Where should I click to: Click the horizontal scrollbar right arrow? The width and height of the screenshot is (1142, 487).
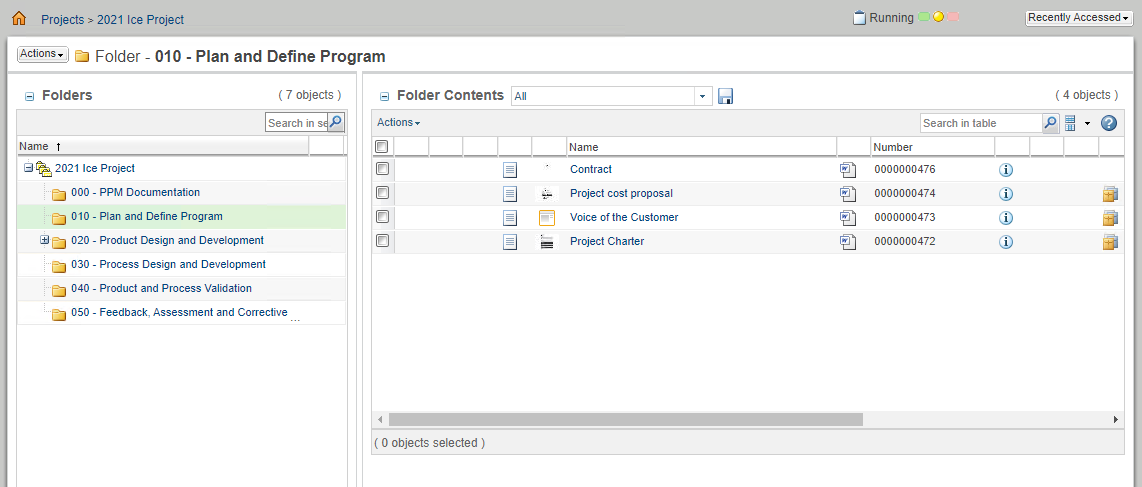pos(1116,419)
